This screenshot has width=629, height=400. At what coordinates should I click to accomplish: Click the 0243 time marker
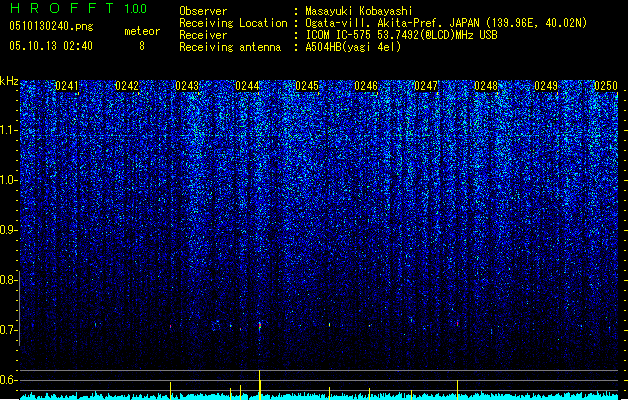[187, 86]
